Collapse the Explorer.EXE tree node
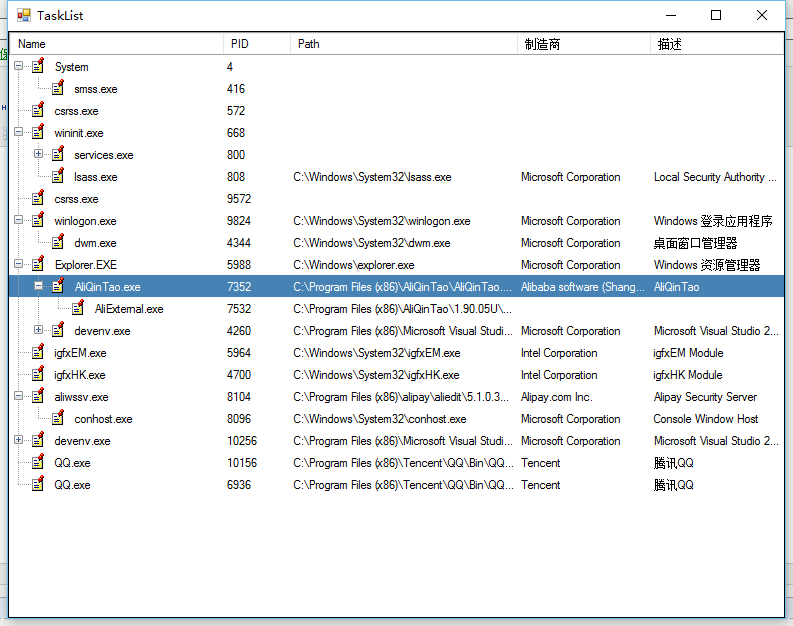This screenshot has height=626, width=793. click(x=19, y=264)
